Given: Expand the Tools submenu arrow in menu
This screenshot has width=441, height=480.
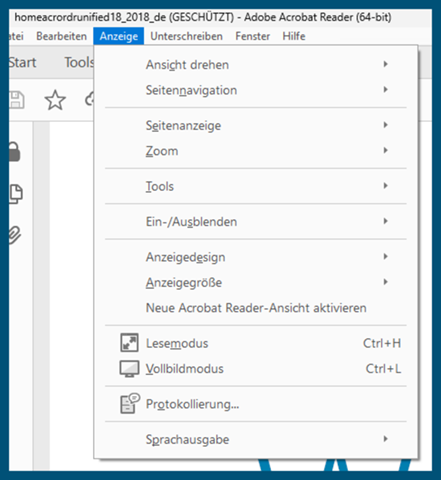Looking at the screenshot, I should 385,186.
